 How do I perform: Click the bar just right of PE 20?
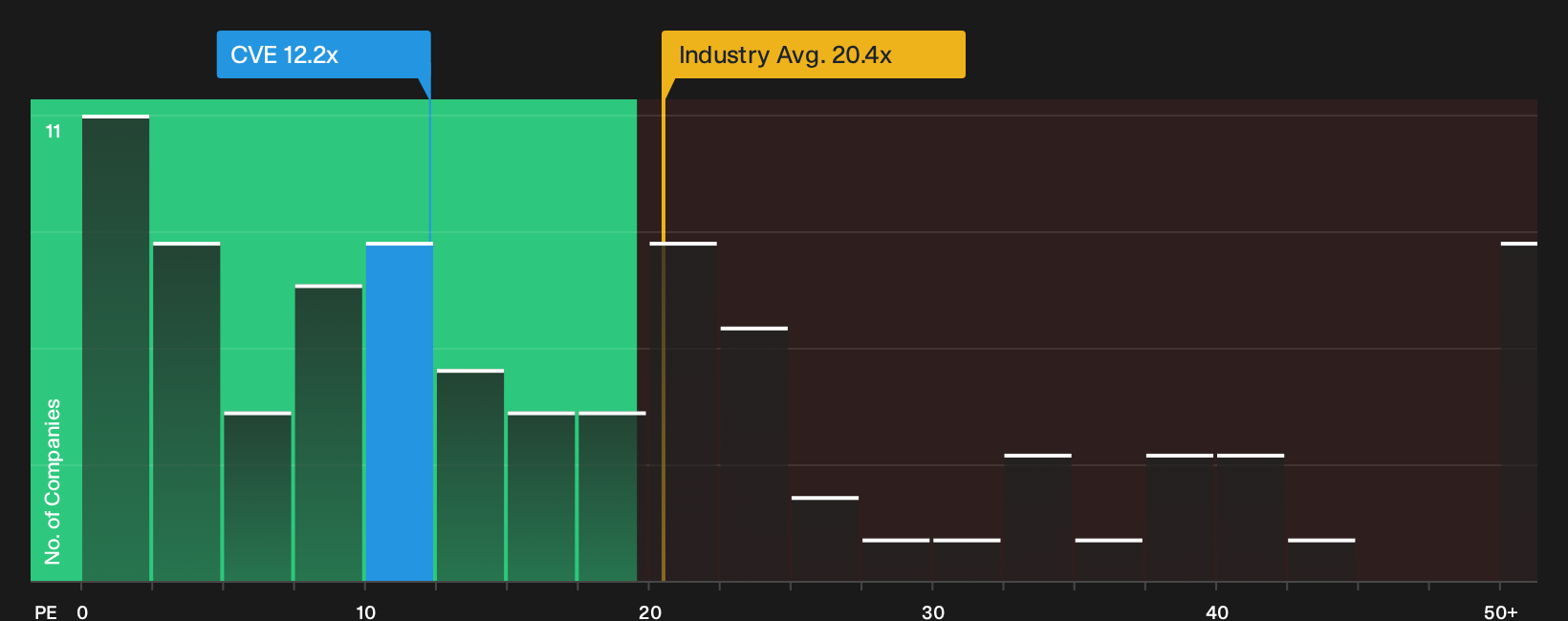click(684, 412)
